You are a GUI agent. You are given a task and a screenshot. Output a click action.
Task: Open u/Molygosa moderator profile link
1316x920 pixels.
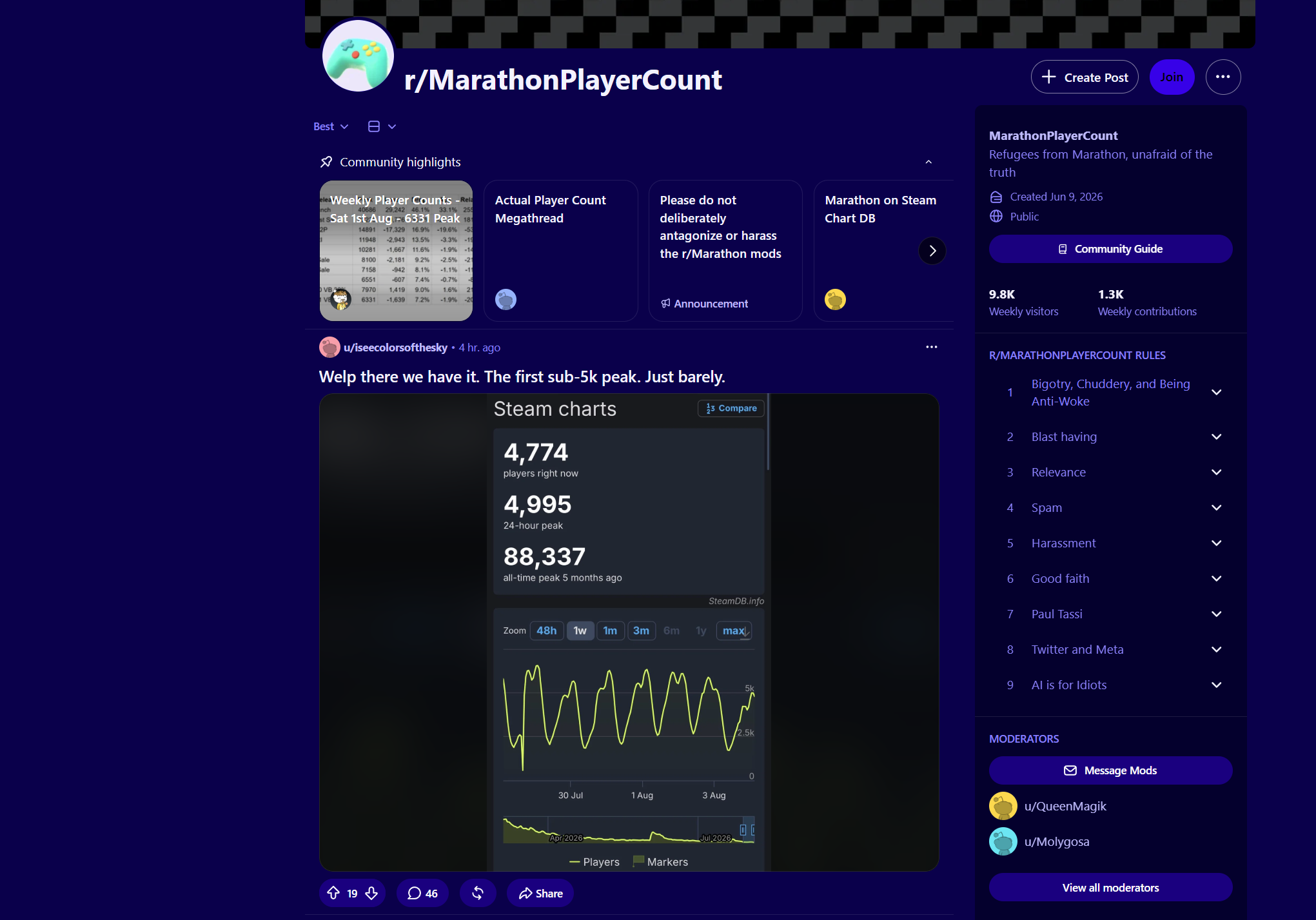coord(1057,841)
